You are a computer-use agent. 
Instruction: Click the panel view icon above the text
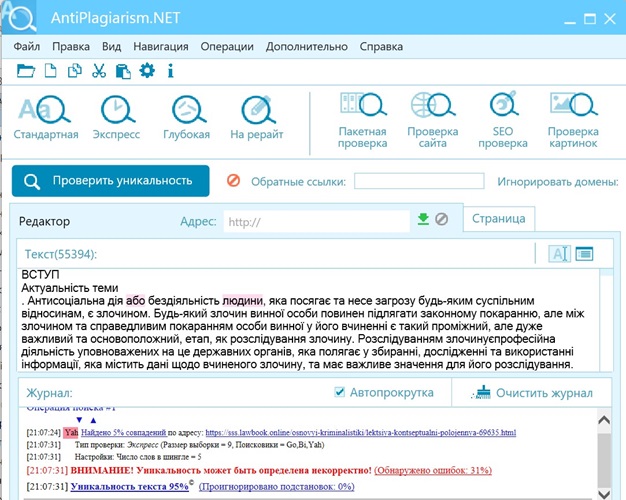[x=584, y=254]
